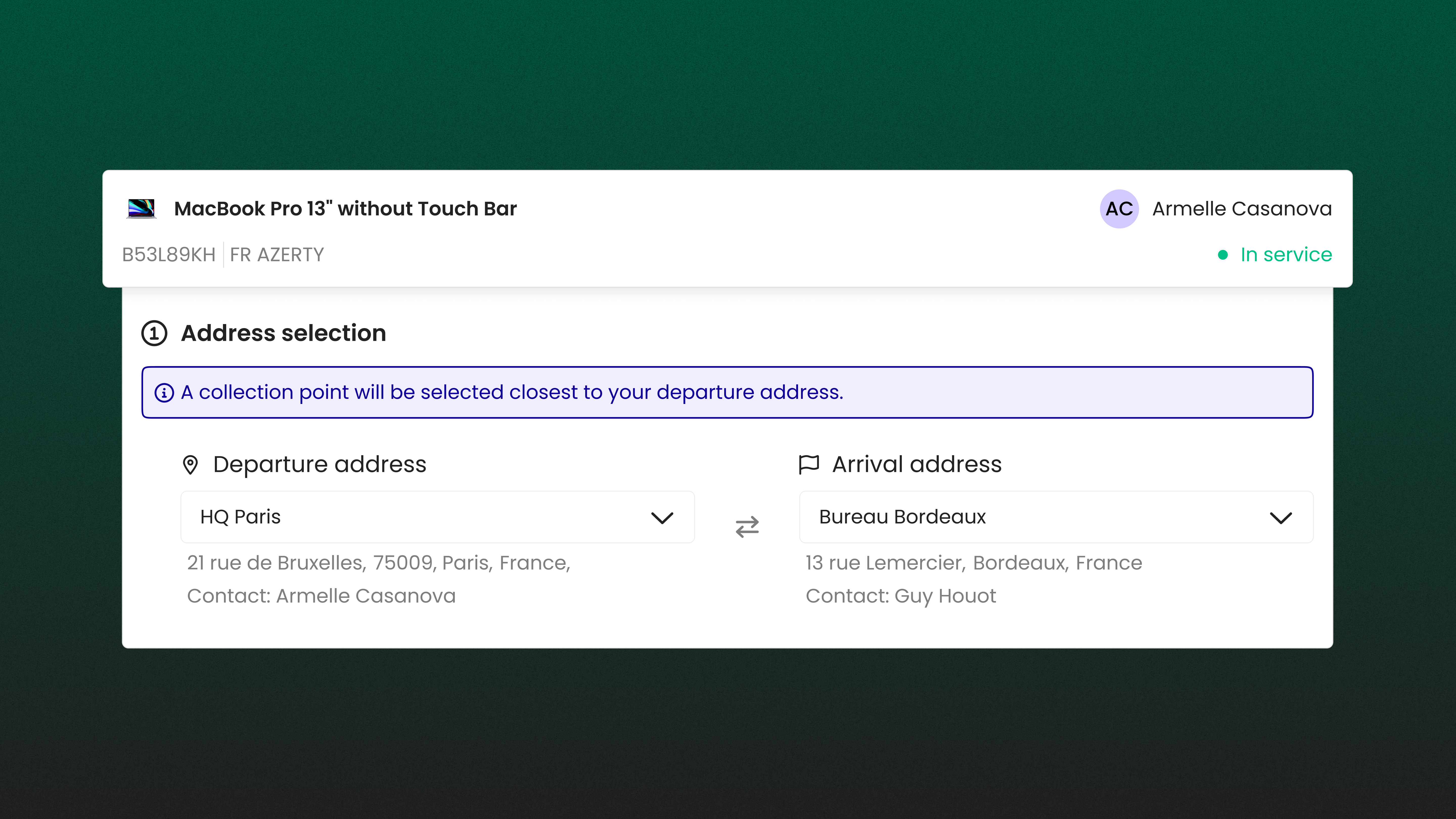This screenshot has width=1456, height=819.
Task: Expand departure dropdown via chevron arrow
Action: coord(662,518)
